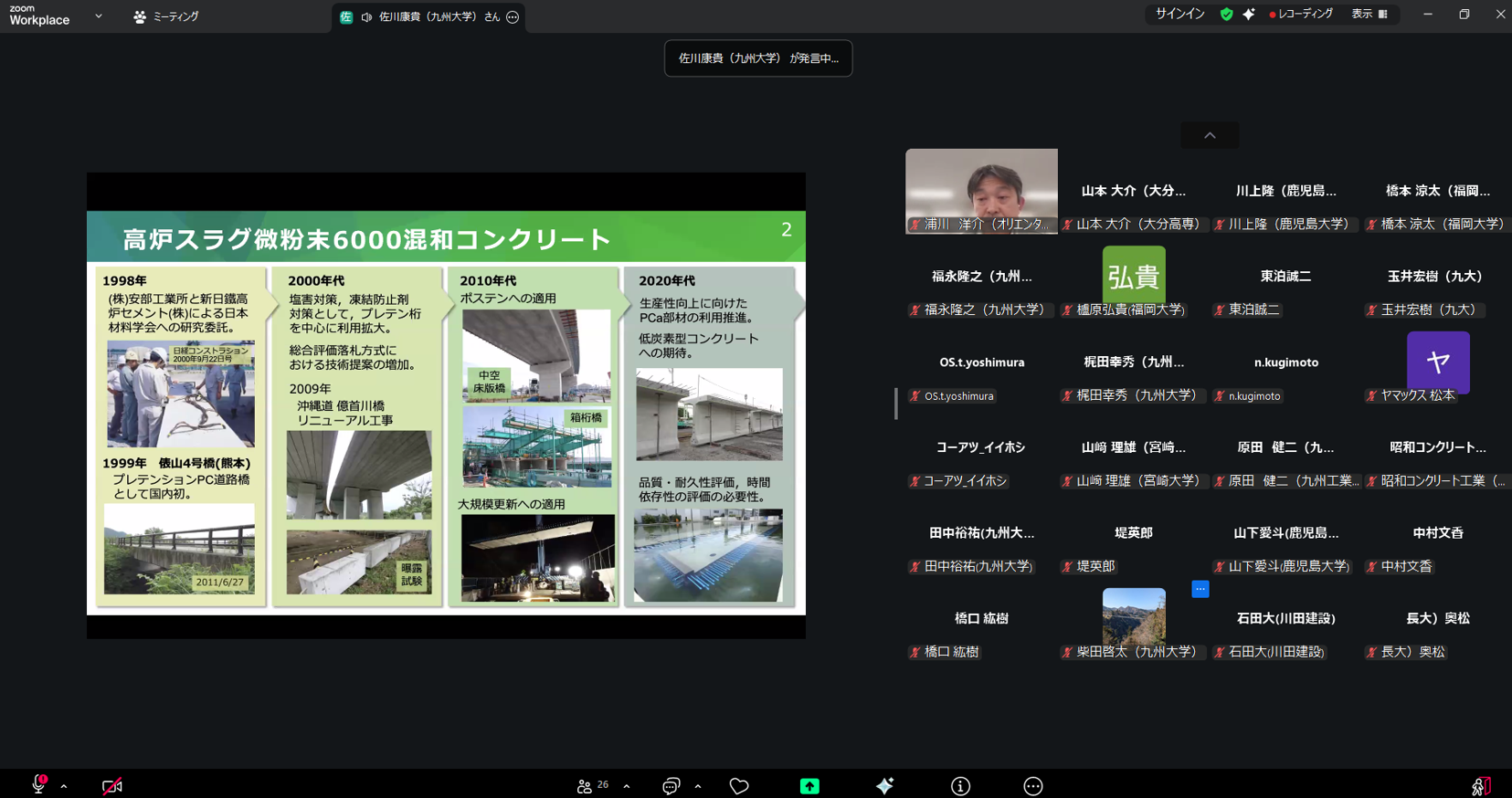1512x798 pixels.
Task: Open options for 佐川康貴 speaker tab
Action: tap(513, 17)
